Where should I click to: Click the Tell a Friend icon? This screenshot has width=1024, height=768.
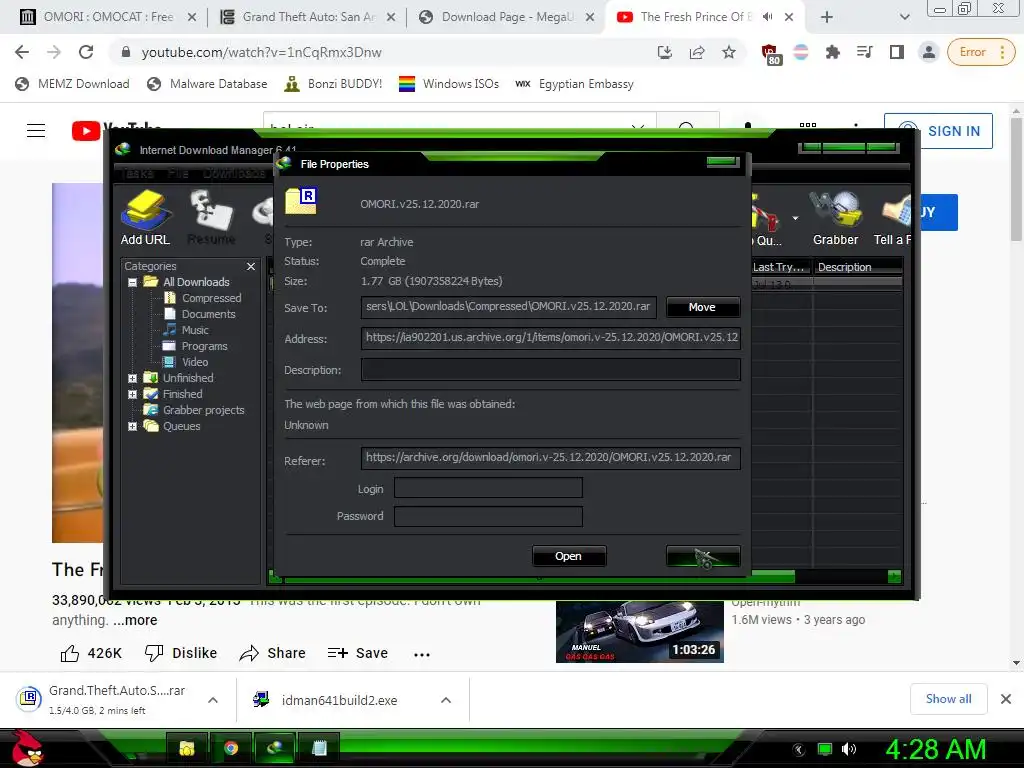tap(893, 219)
